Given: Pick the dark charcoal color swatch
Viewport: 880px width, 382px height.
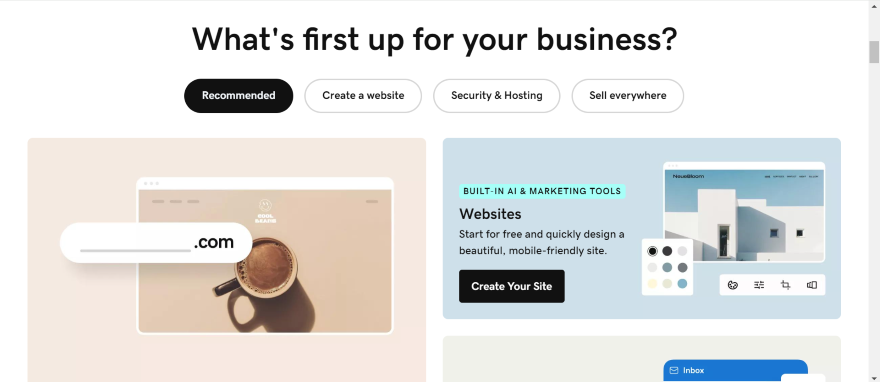Looking at the screenshot, I should click(667, 251).
